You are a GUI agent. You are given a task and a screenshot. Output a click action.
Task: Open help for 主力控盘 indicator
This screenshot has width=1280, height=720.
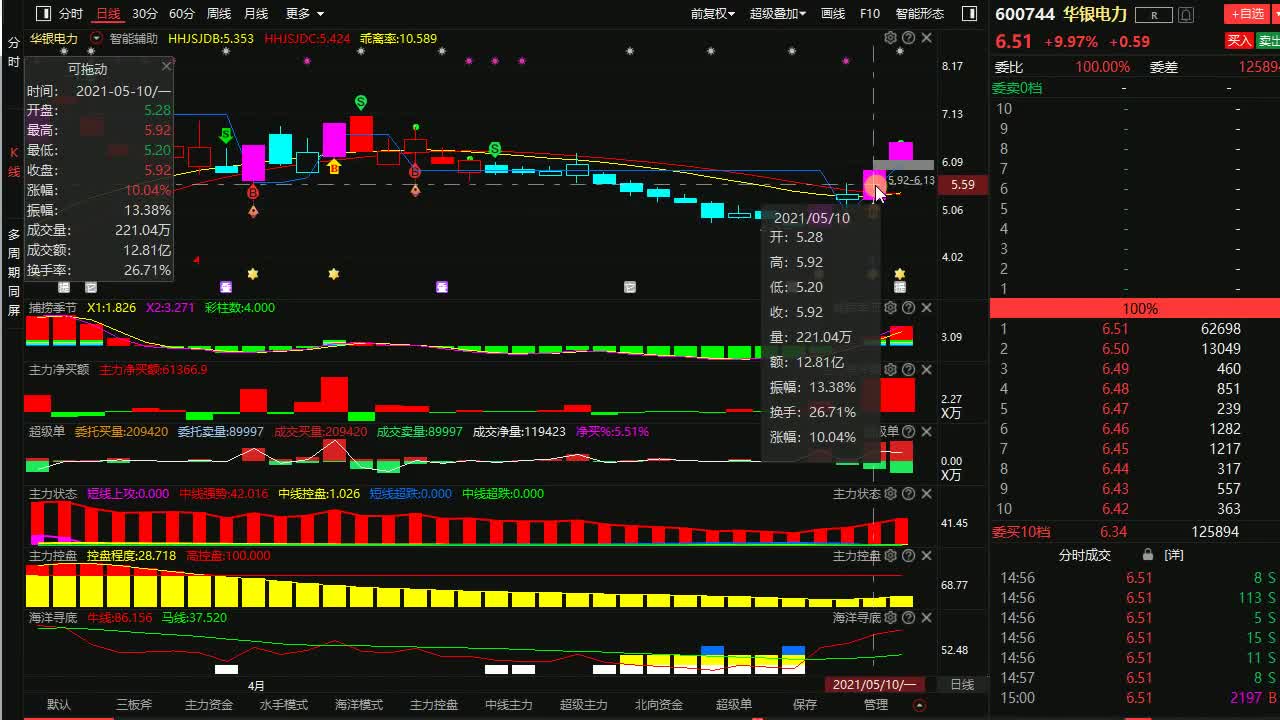click(x=908, y=556)
